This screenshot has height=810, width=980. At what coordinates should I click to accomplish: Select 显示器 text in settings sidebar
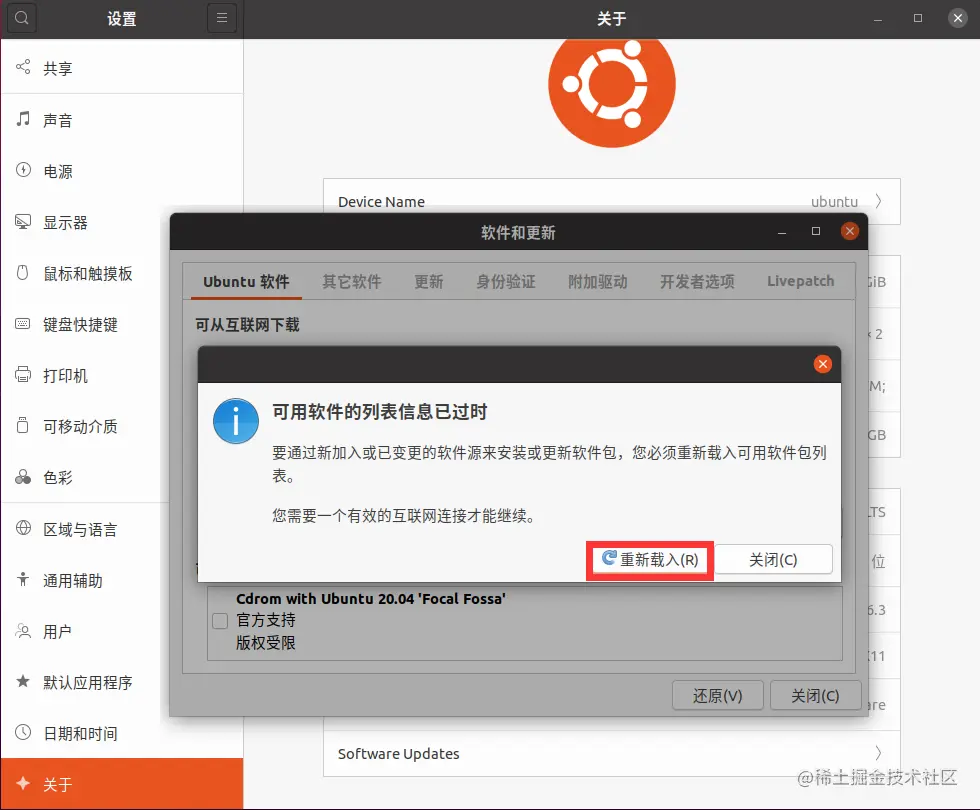pyautogui.click(x=65, y=222)
